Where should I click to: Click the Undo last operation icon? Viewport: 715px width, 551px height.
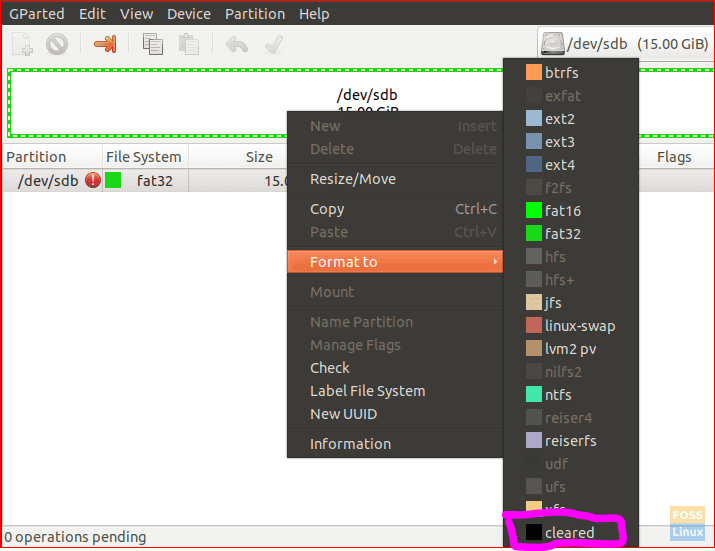point(237,44)
